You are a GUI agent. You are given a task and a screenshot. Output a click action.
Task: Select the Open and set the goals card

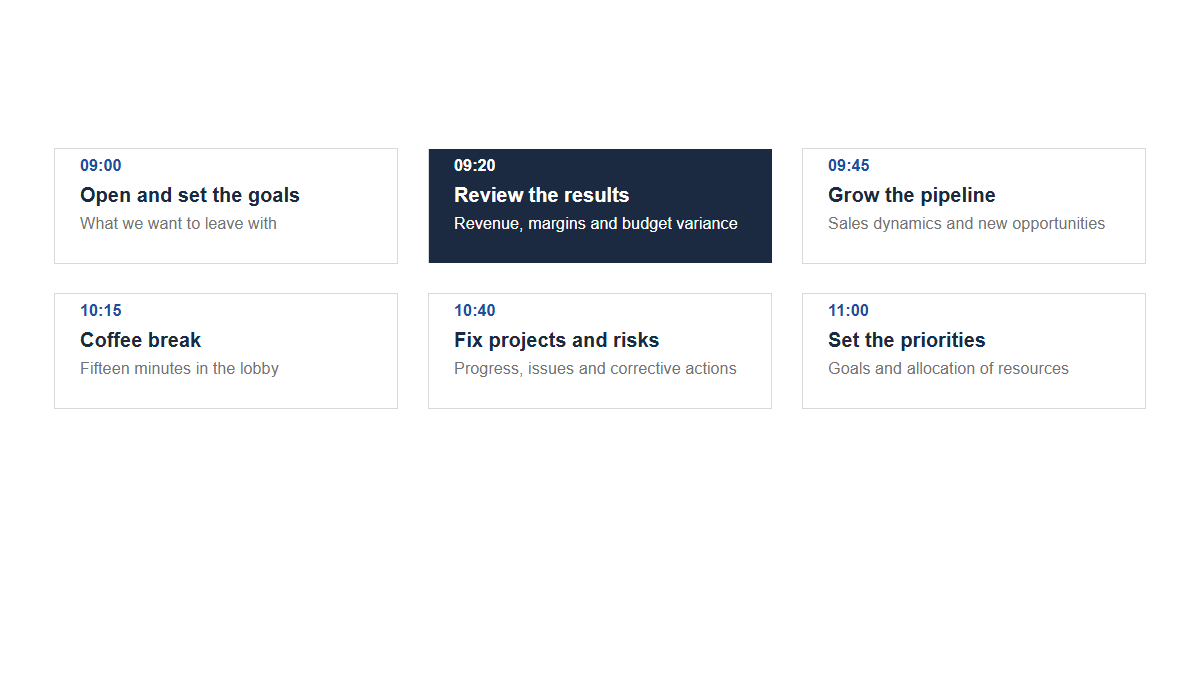point(226,206)
